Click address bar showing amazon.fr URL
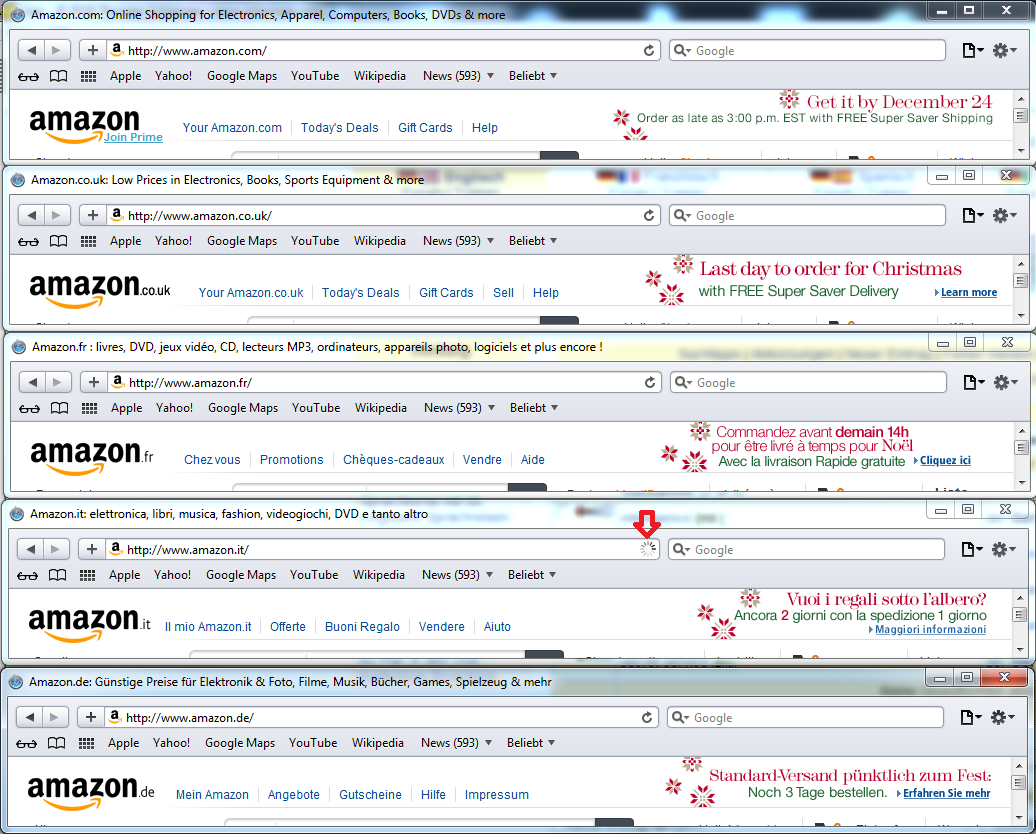1036x834 pixels. coord(385,383)
